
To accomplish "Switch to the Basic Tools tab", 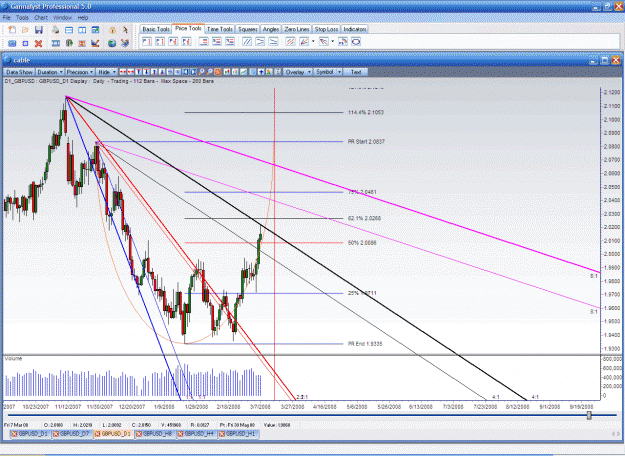I will 156,29.
